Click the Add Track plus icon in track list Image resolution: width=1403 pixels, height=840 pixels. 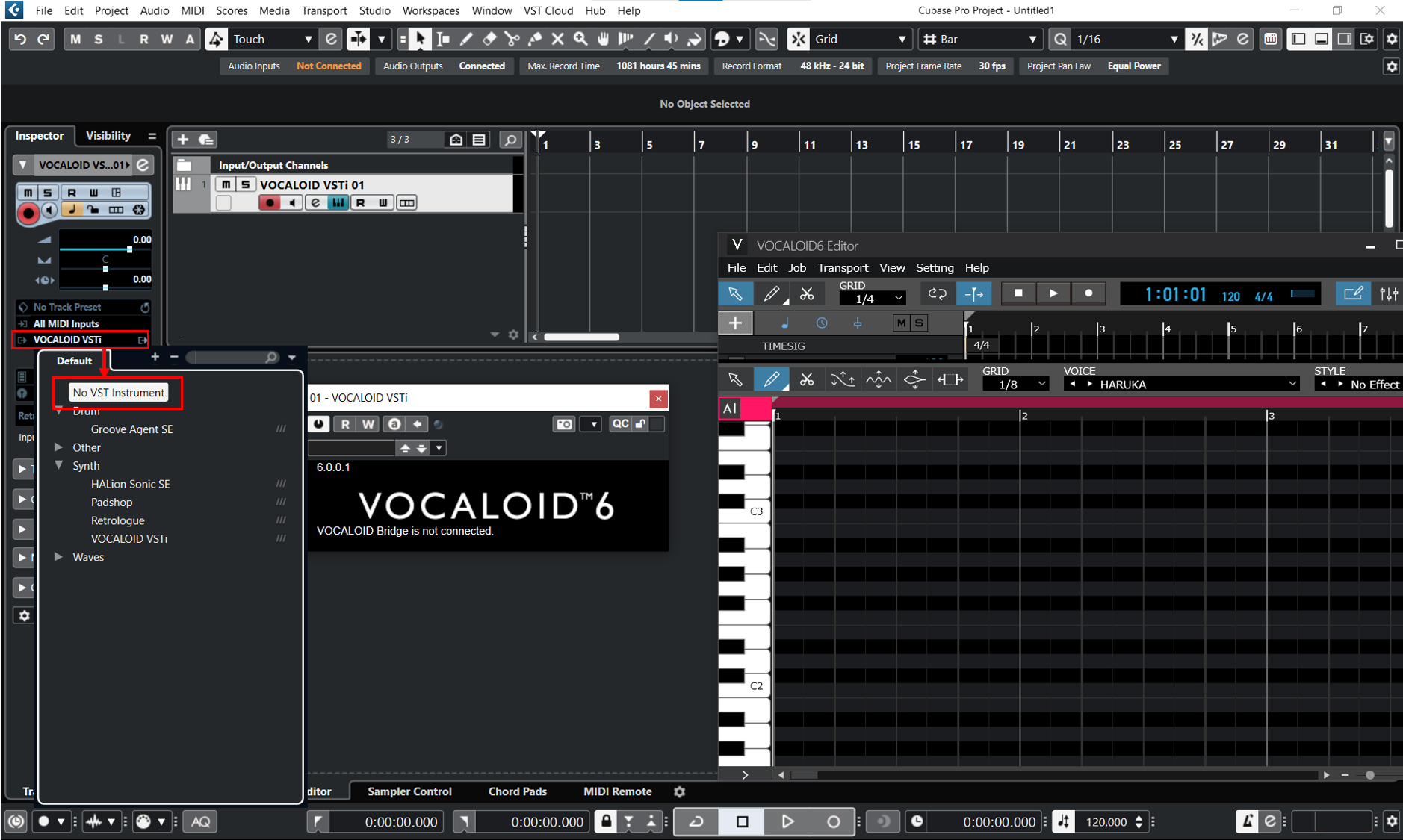coord(183,140)
